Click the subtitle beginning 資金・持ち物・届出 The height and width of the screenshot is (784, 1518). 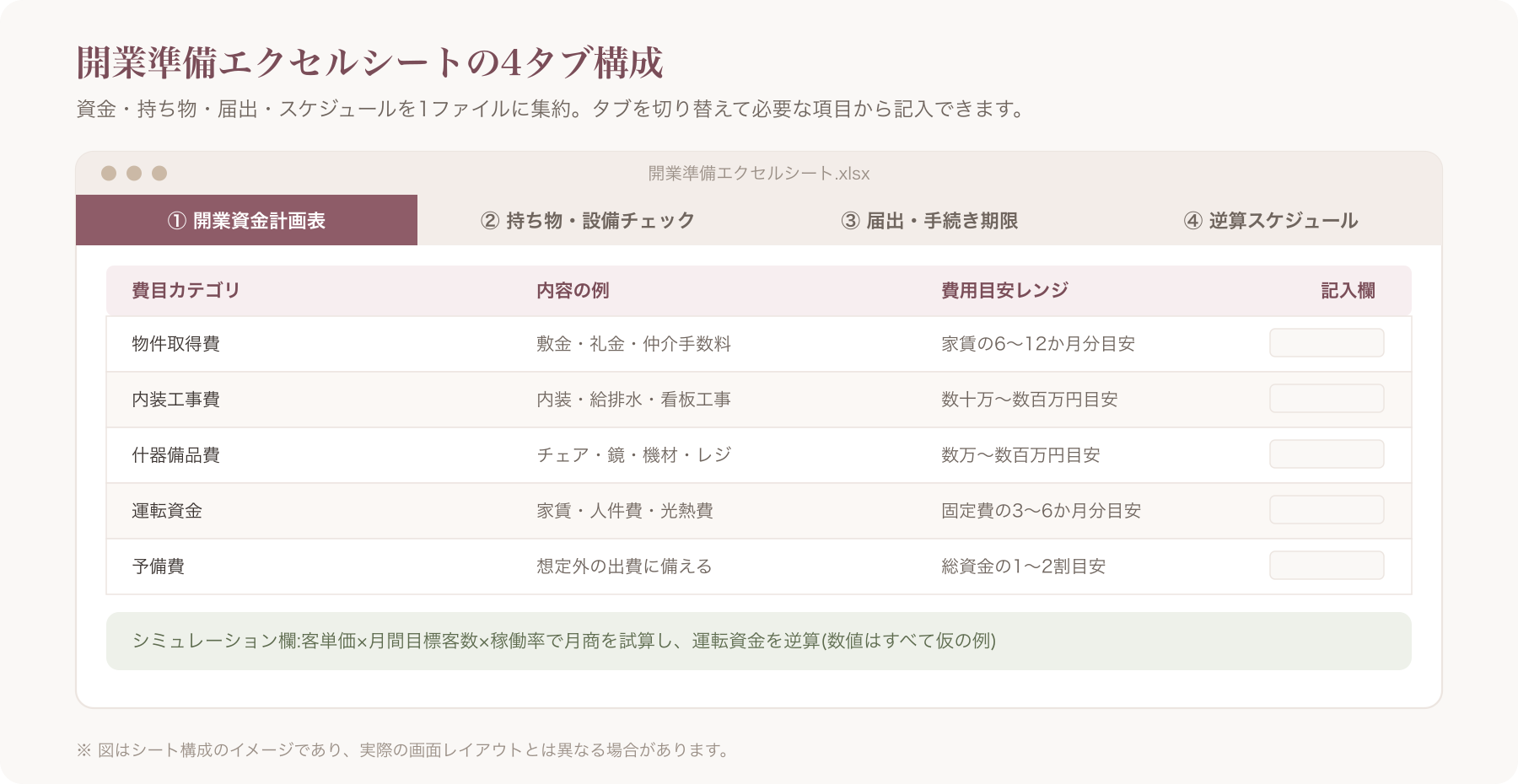pyautogui.click(x=551, y=109)
